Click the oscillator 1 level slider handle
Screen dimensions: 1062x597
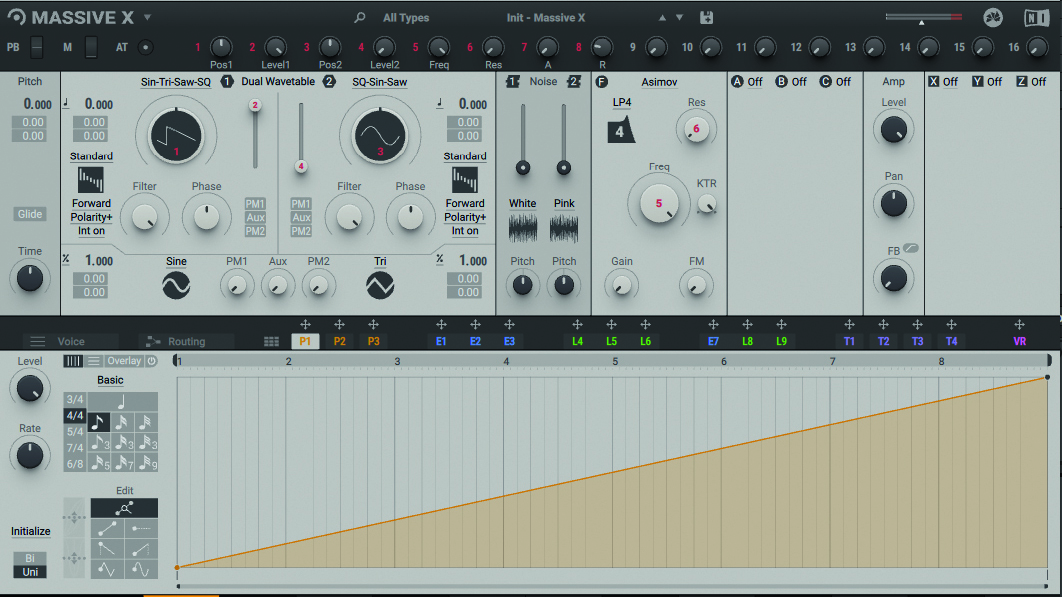pyautogui.click(x=255, y=105)
